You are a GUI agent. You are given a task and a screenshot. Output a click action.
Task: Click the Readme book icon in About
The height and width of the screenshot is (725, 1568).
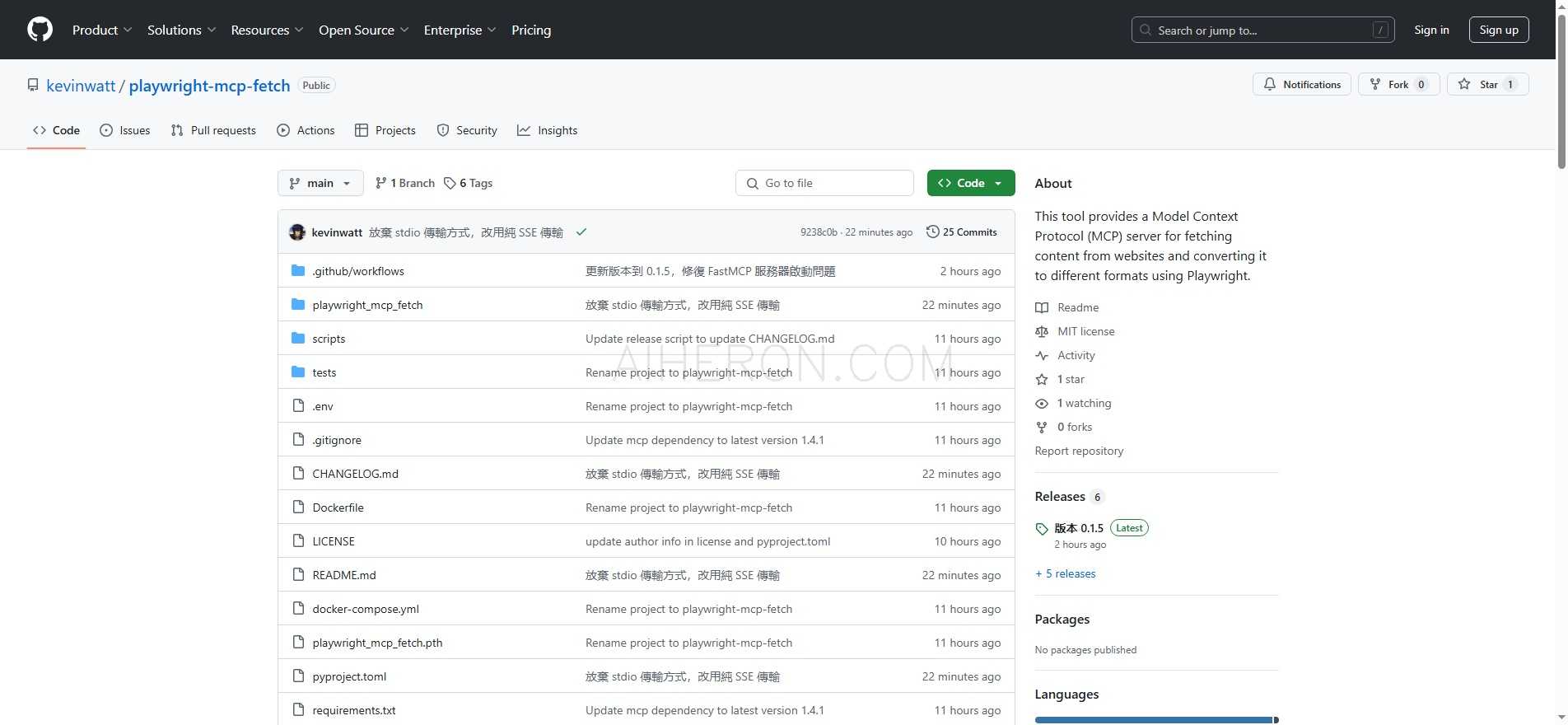click(x=1042, y=307)
